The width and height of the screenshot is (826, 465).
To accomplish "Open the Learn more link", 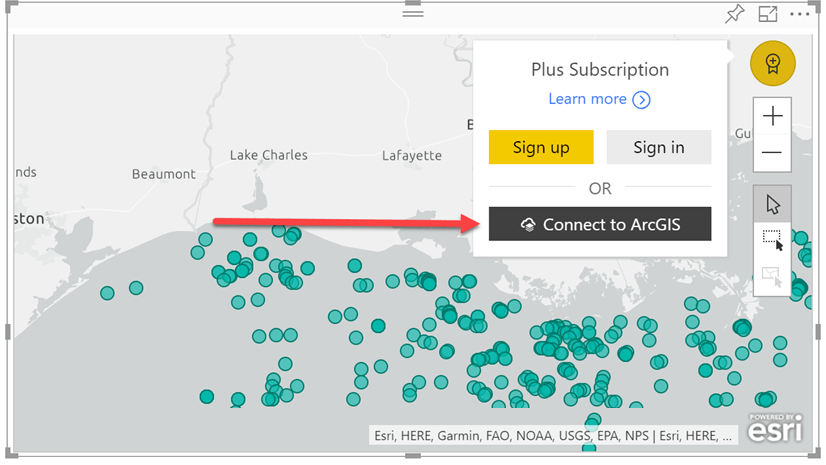I will coord(599,99).
